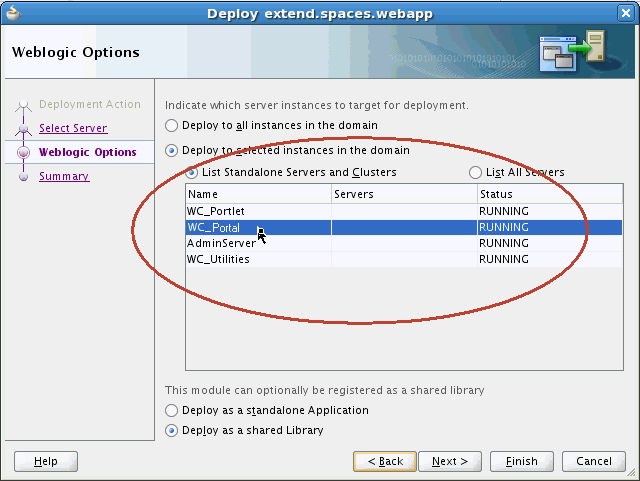The width and height of the screenshot is (640, 481).
Task: Cancel the deployment wizard
Action: click(594, 461)
